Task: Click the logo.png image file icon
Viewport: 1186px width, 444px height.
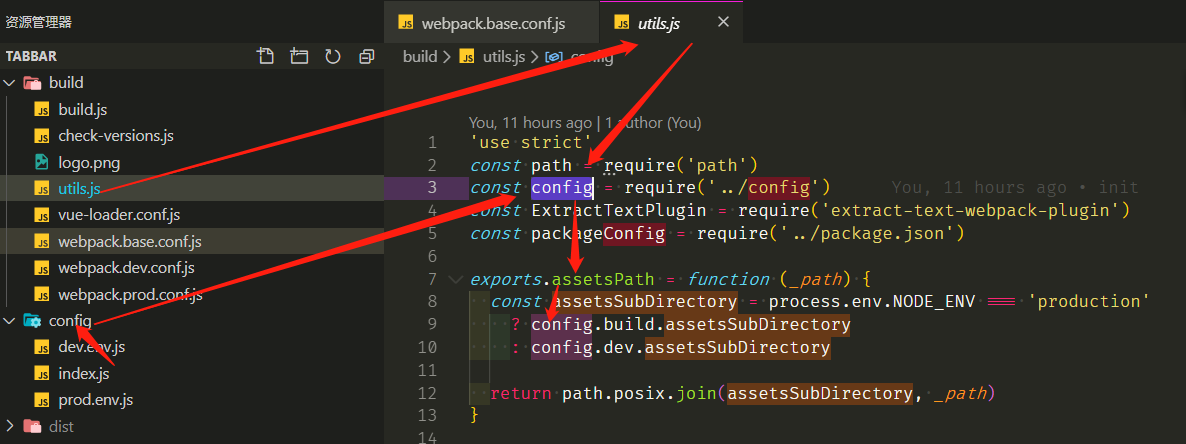Action: click(x=42, y=162)
